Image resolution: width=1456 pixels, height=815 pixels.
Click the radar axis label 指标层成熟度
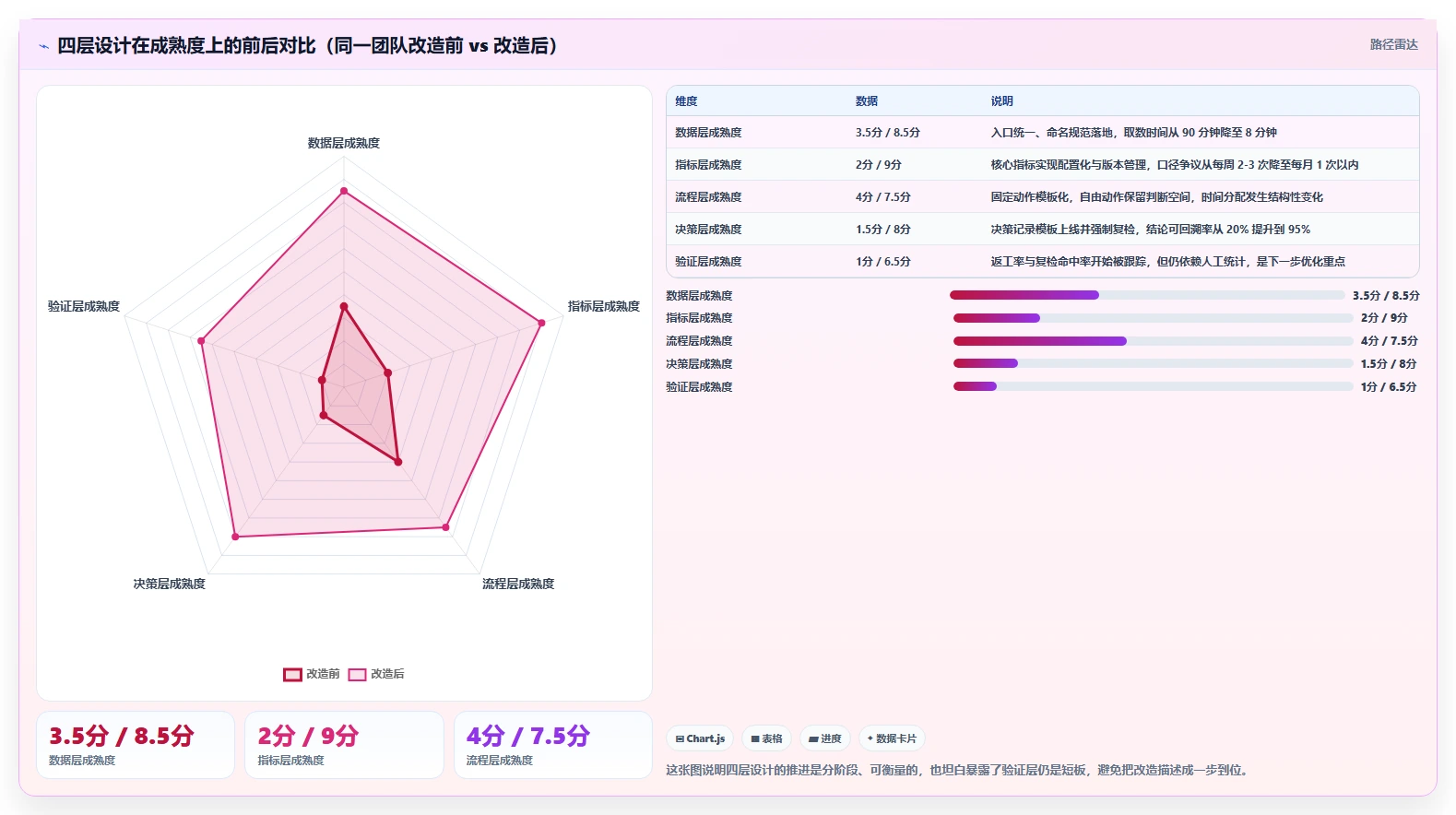pyautogui.click(x=604, y=306)
